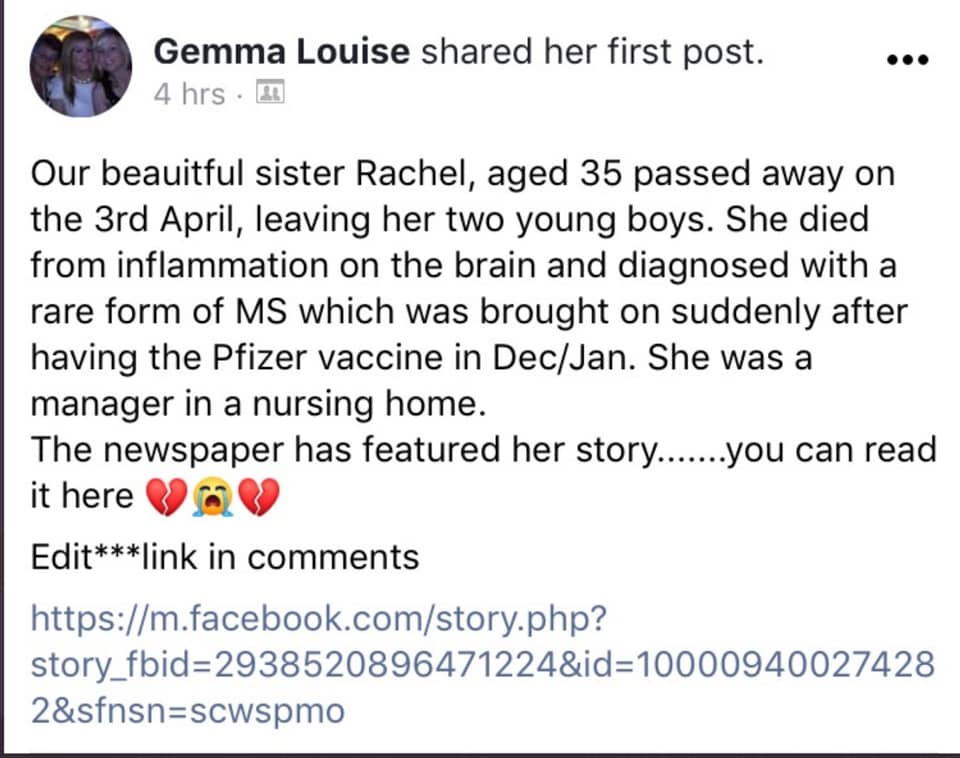Open the Gemma Louise profile name link

coord(281,51)
